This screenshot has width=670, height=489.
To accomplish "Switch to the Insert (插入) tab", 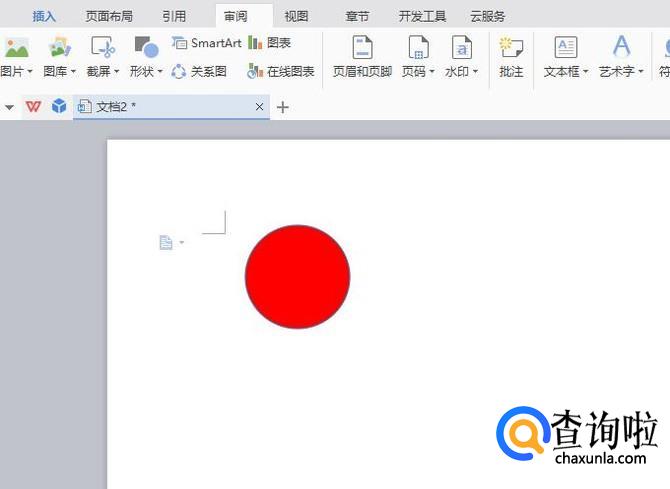I will pos(44,16).
